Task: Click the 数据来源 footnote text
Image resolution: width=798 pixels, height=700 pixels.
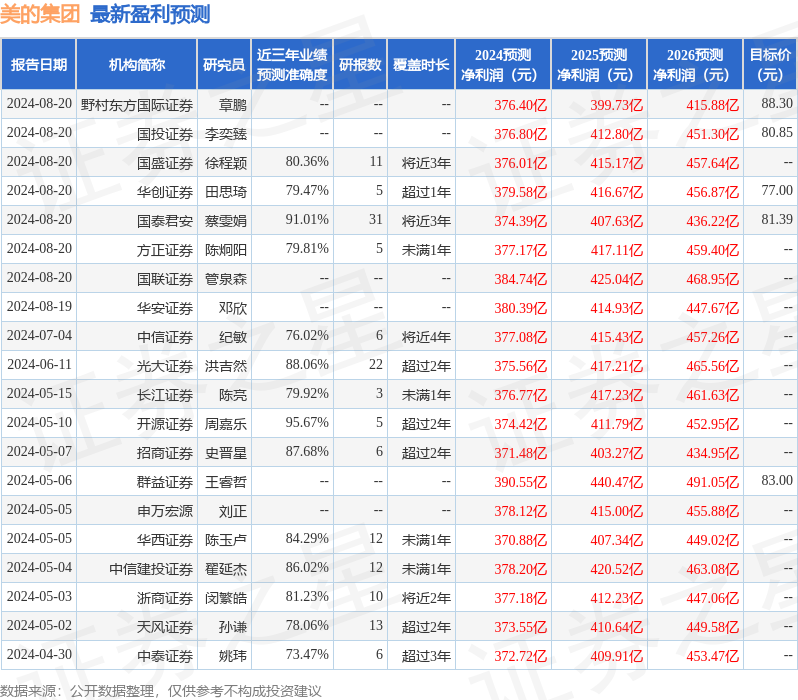Action: click(x=160, y=691)
